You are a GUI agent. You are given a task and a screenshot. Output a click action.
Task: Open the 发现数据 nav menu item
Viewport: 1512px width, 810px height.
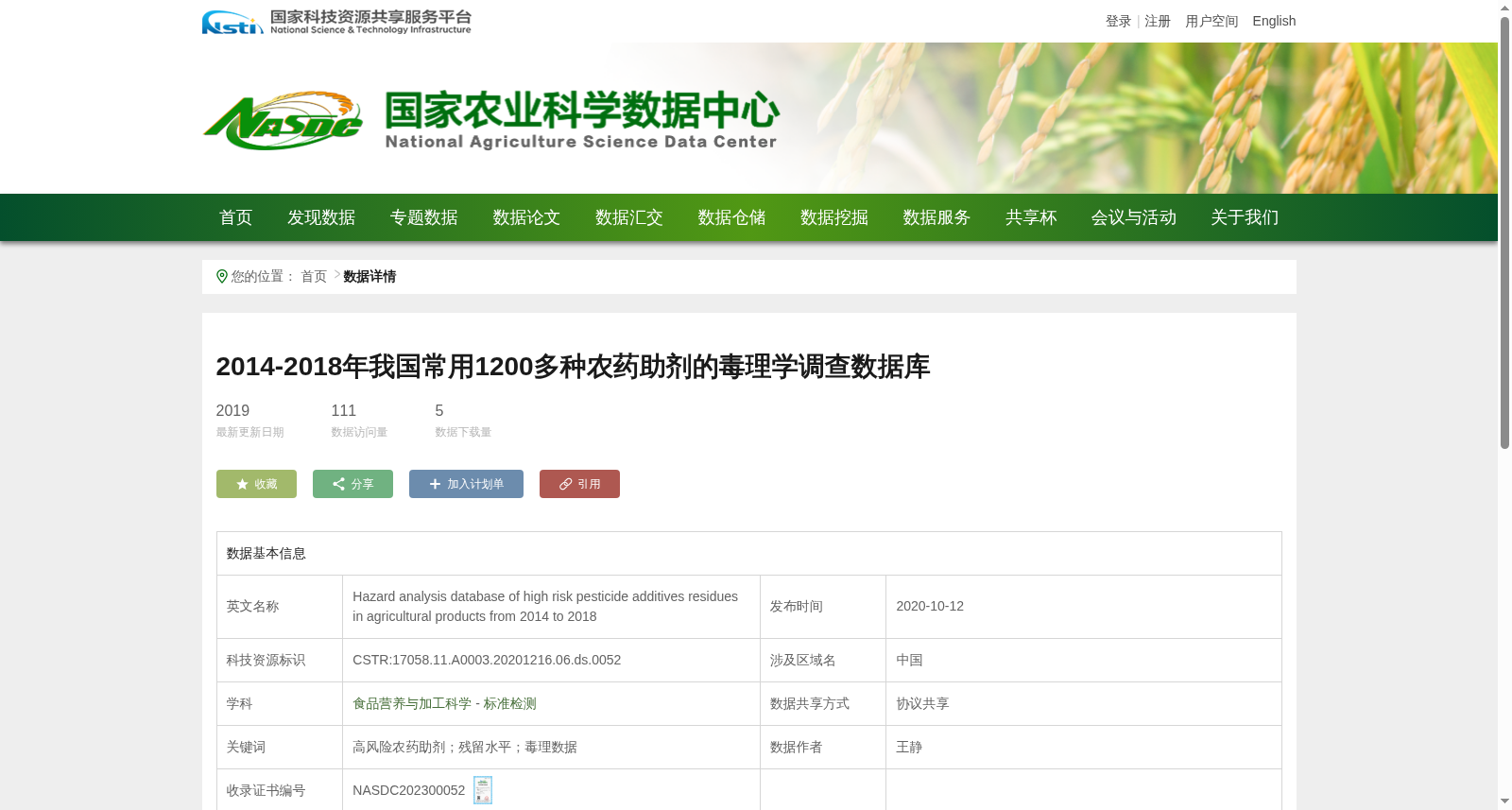point(321,217)
